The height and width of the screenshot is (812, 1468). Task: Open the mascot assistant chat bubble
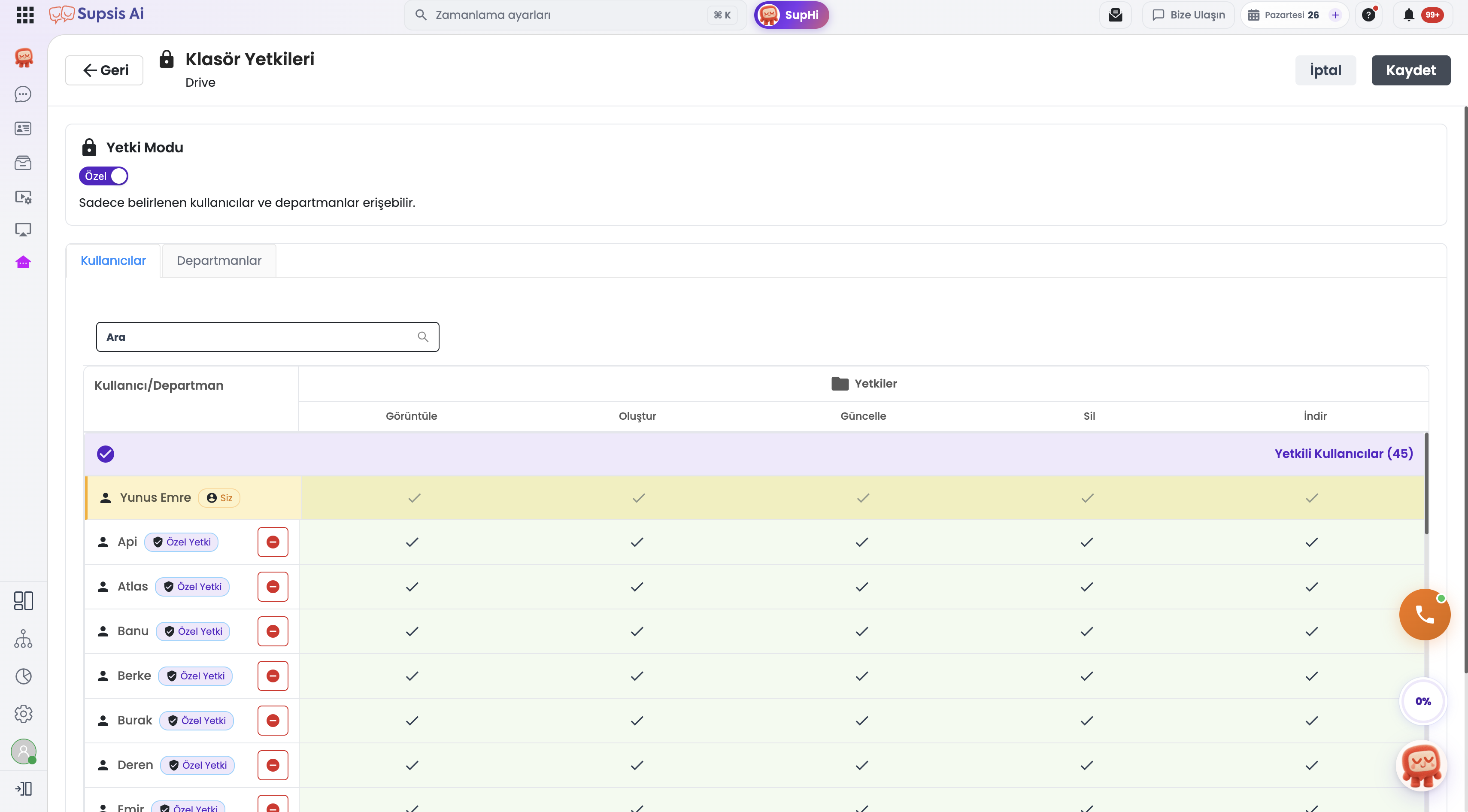click(1421, 767)
